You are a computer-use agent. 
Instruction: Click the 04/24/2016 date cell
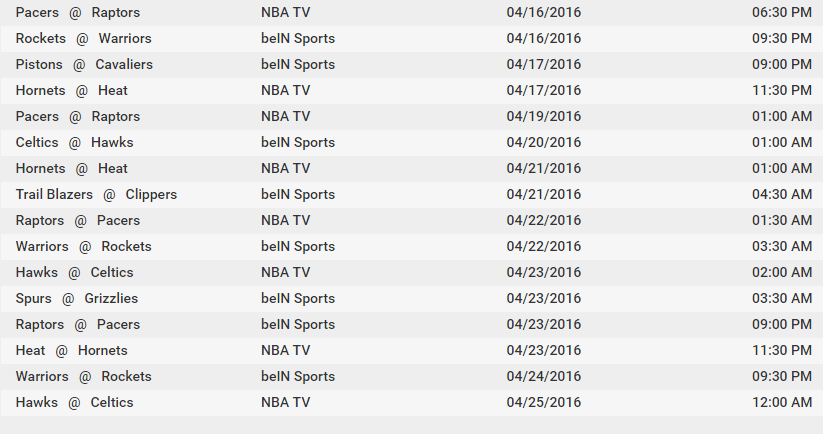pos(543,376)
